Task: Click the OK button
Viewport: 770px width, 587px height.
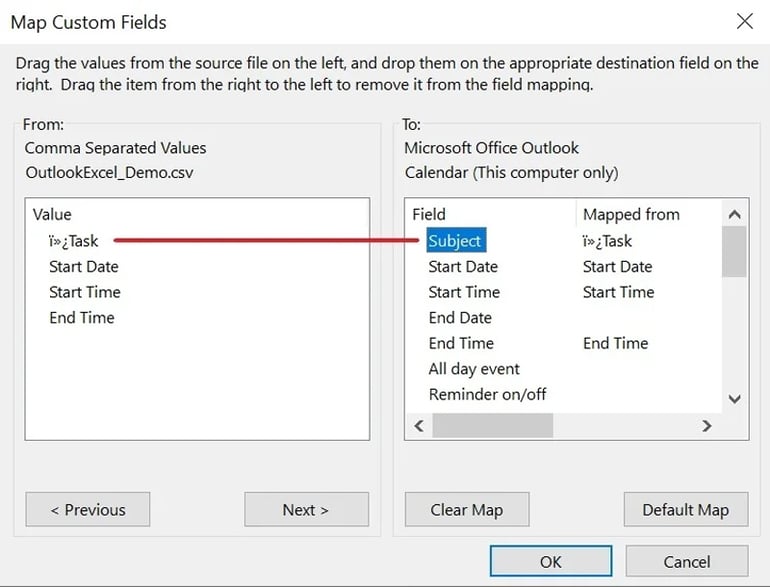Action: [x=550, y=561]
